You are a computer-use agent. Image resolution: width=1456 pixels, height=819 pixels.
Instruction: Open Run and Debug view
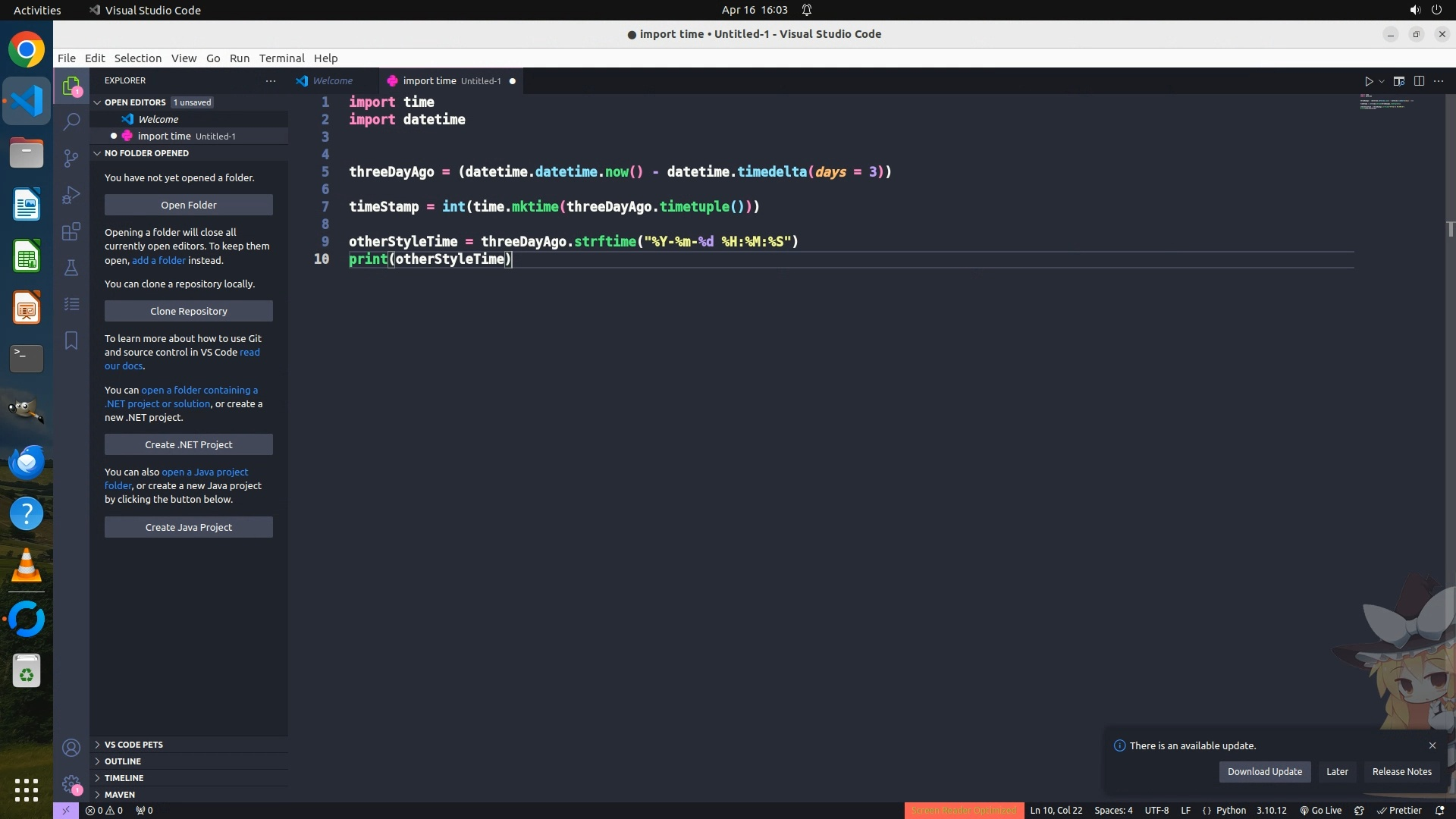[71, 195]
